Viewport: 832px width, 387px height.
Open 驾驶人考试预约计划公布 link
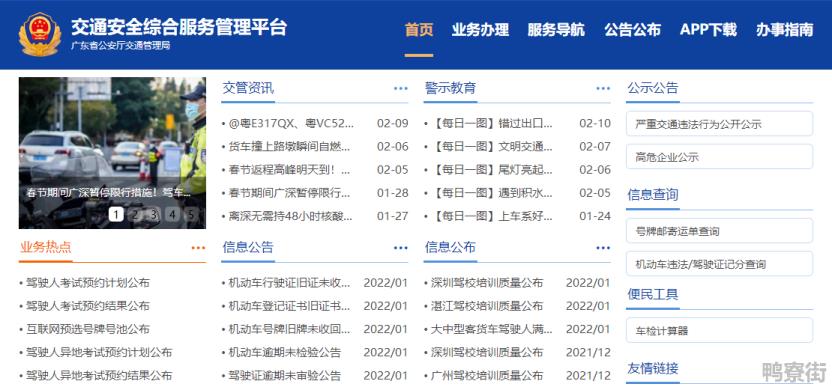pos(88,283)
